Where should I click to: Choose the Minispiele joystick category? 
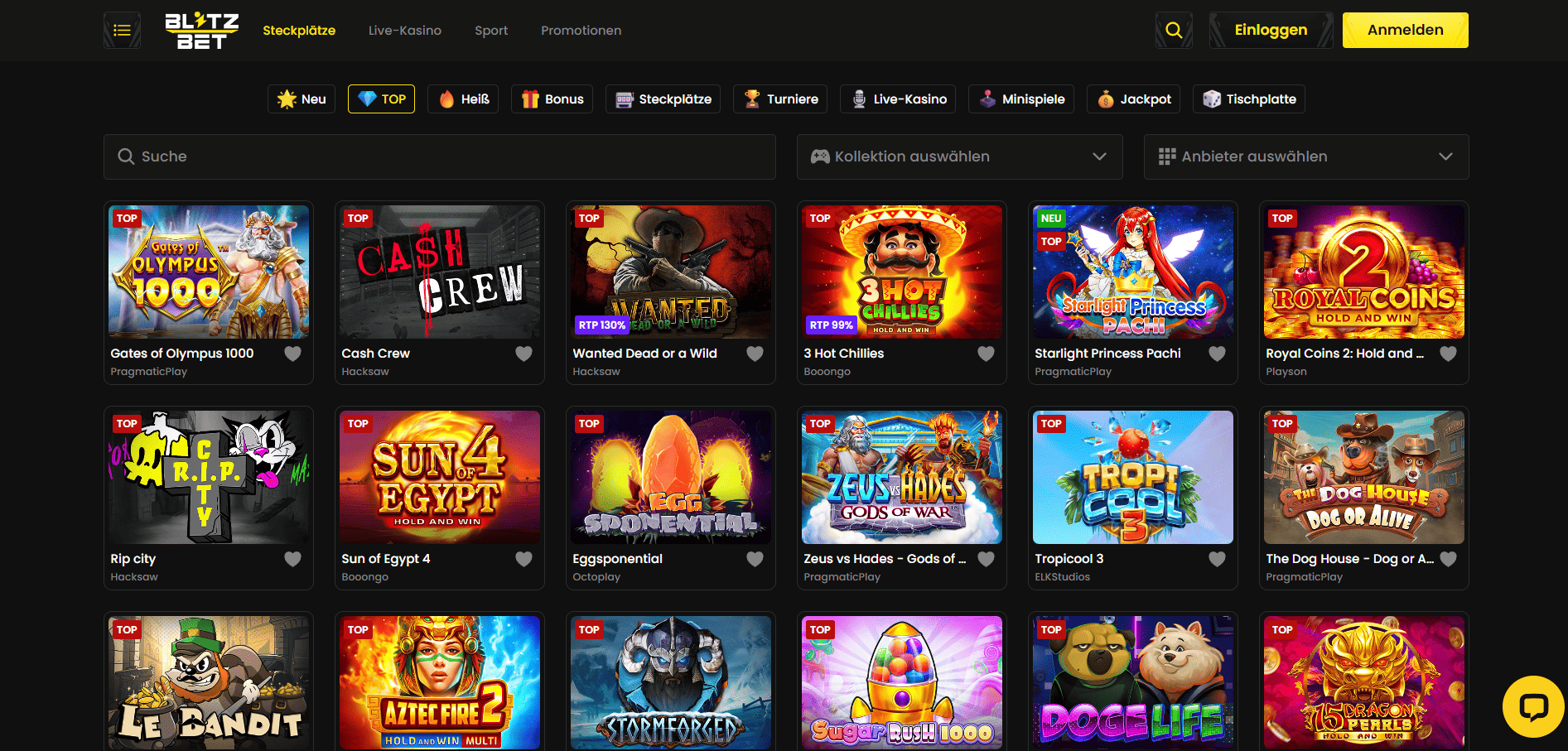click(1022, 99)
